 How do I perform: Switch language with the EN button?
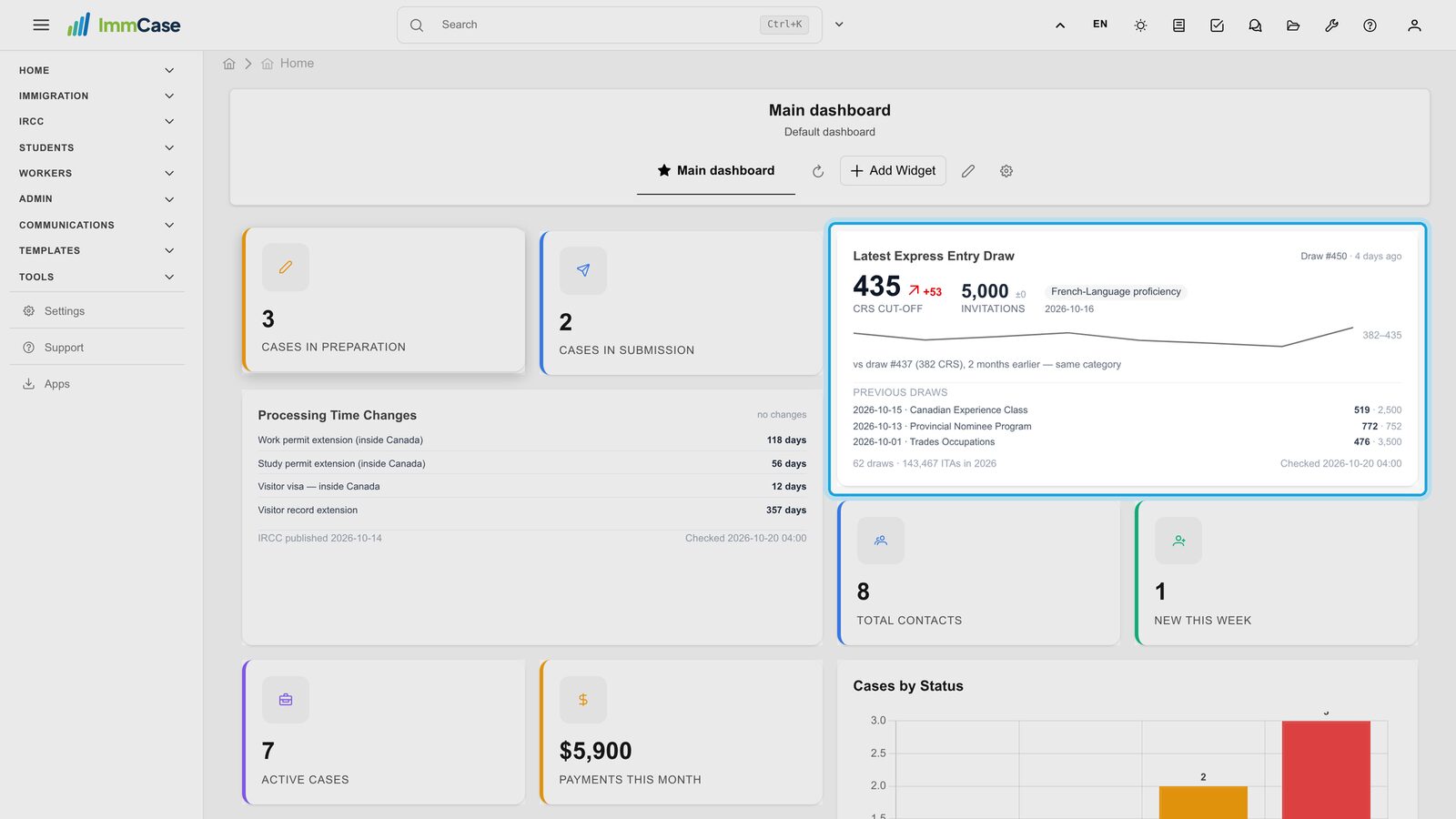[1100, 25]
